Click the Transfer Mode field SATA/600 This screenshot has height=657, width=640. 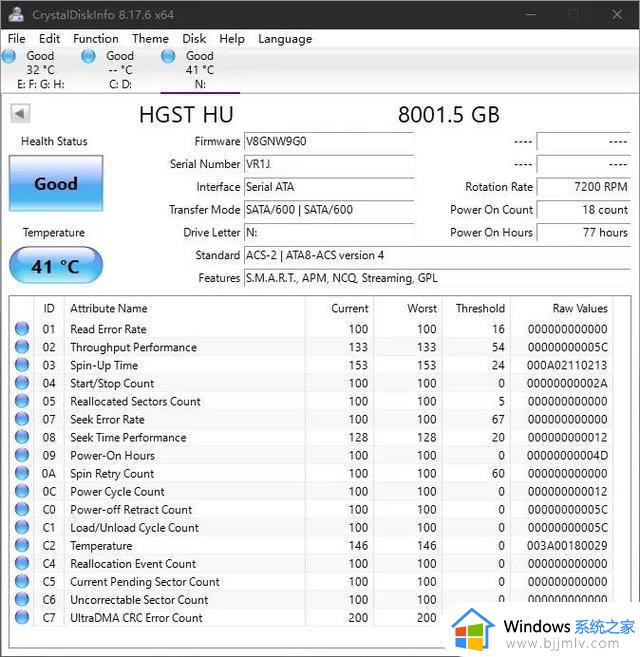pos(329,210)
